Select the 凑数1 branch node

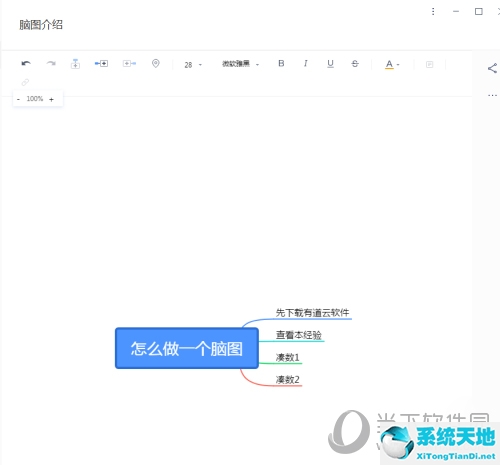(x=287, y=357)
